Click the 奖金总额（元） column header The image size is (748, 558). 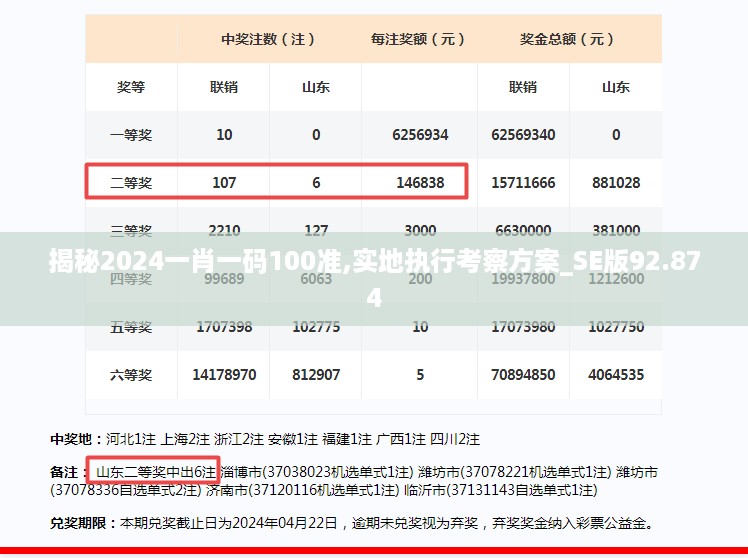tap(567, 39)
